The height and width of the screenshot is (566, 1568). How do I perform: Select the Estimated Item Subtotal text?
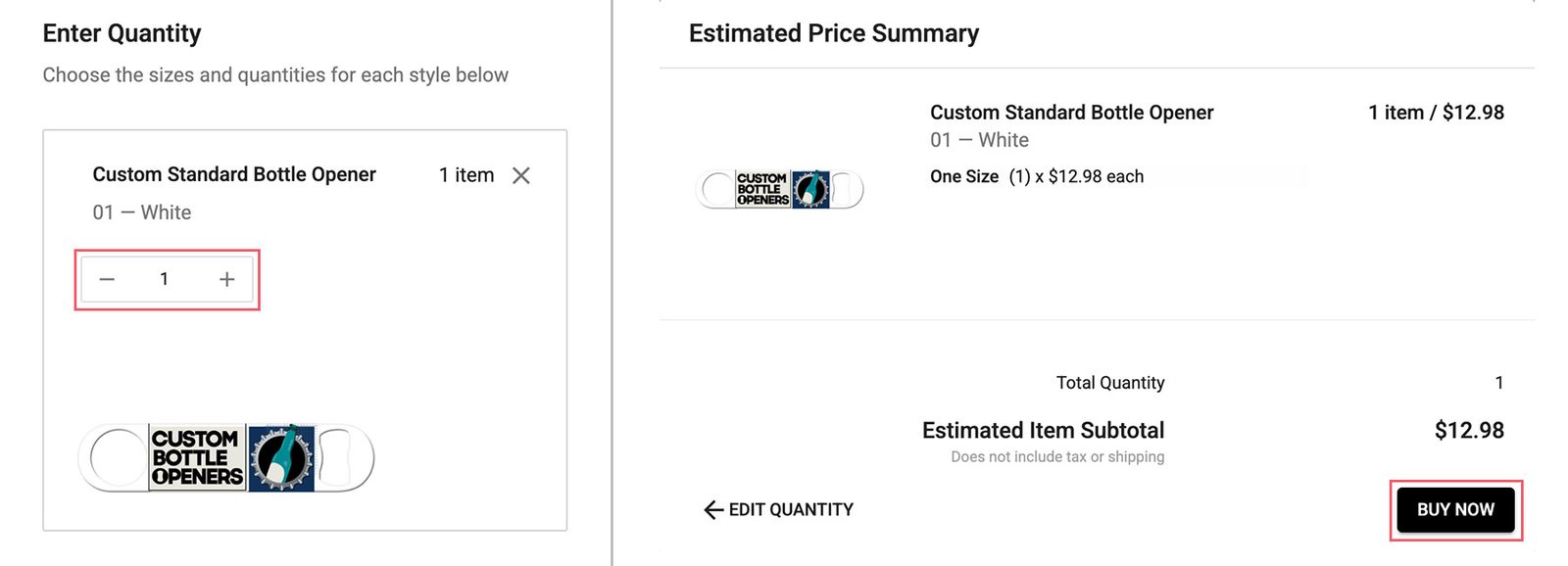[1043, 429]
